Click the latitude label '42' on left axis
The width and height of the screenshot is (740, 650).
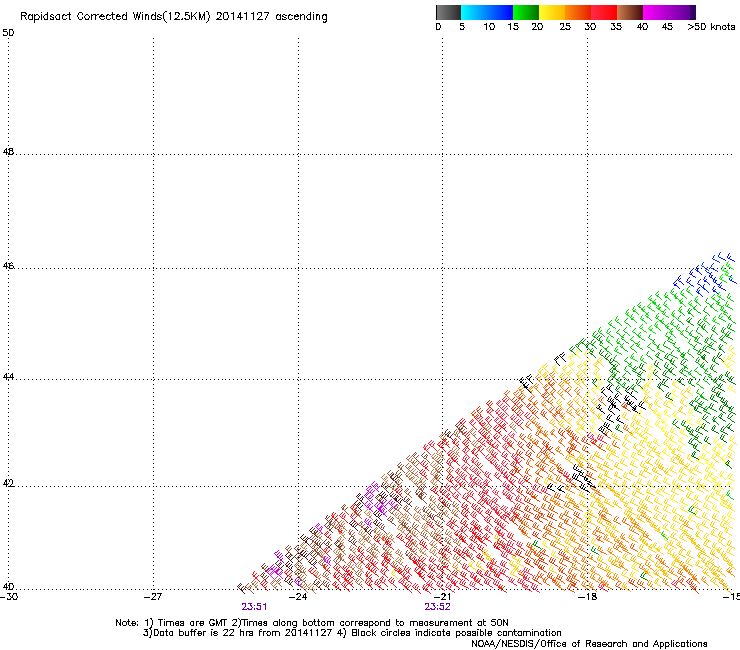tap(8, 484)
